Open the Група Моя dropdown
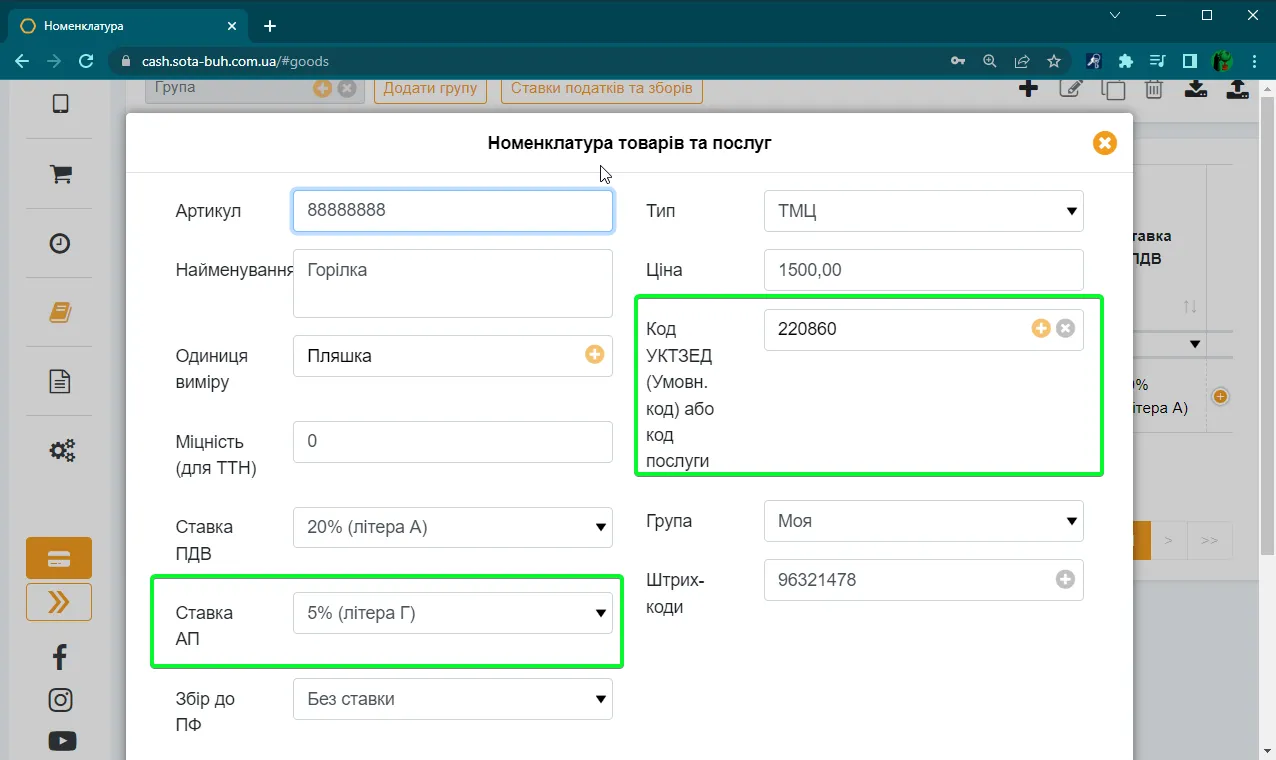Image resolution: width=1276 pixels, height=760 pixels. (x=924, y=521)
